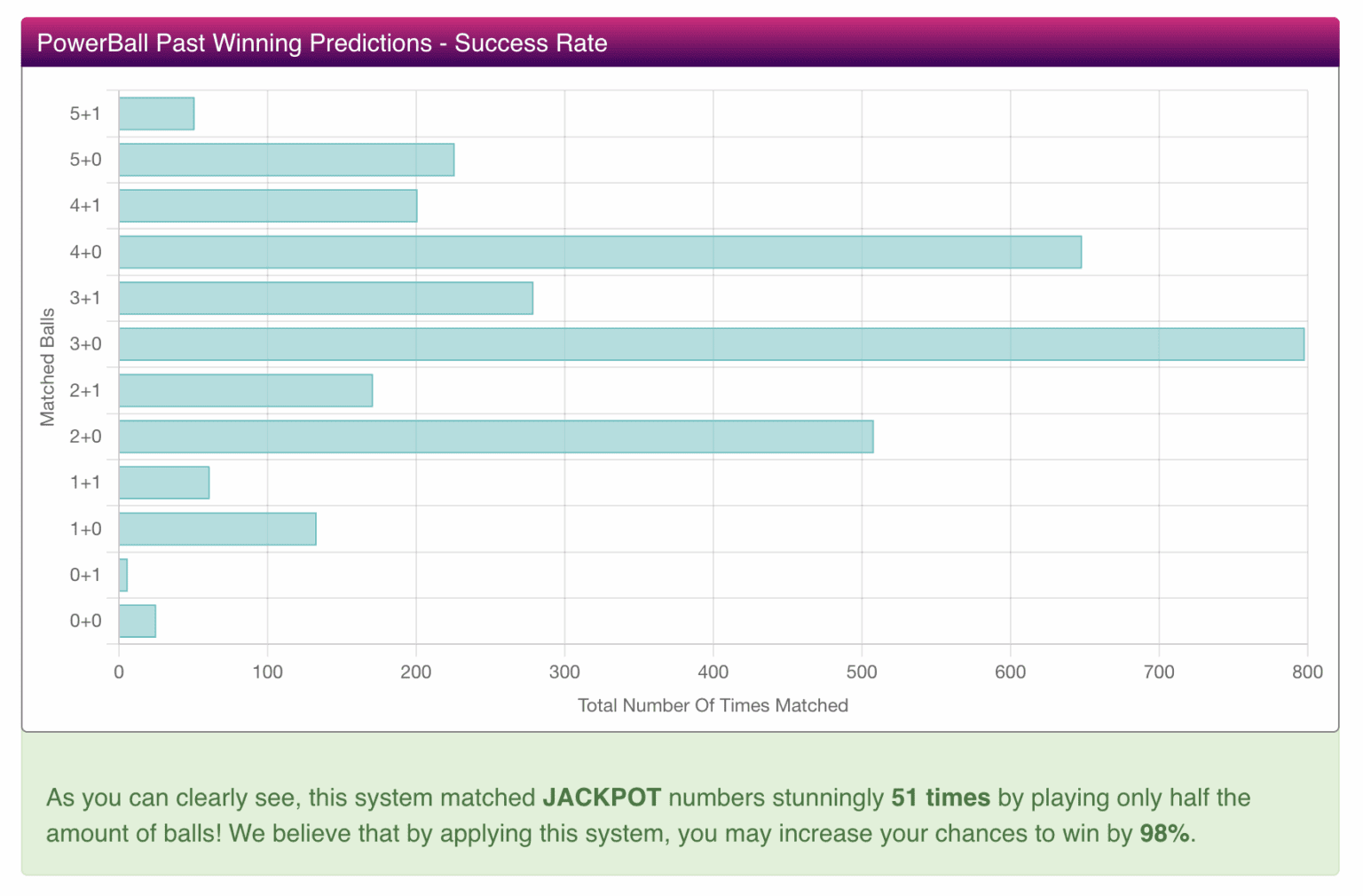Click the 'Matched Balls' vertical axis title
The image size is (1363, 896).
click(47, 366)
